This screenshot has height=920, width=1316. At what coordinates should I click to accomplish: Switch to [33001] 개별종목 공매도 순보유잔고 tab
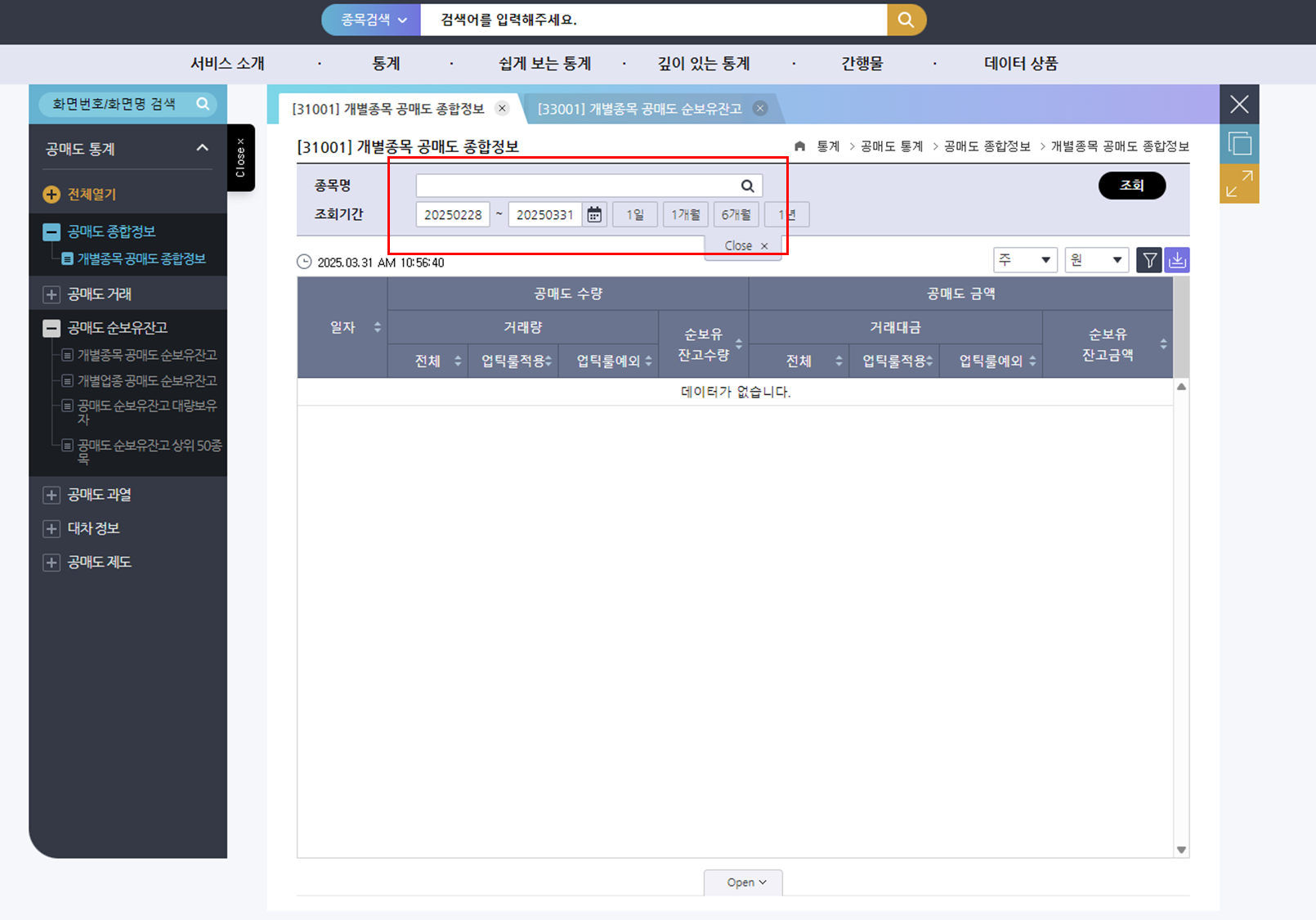click(639, 109)
